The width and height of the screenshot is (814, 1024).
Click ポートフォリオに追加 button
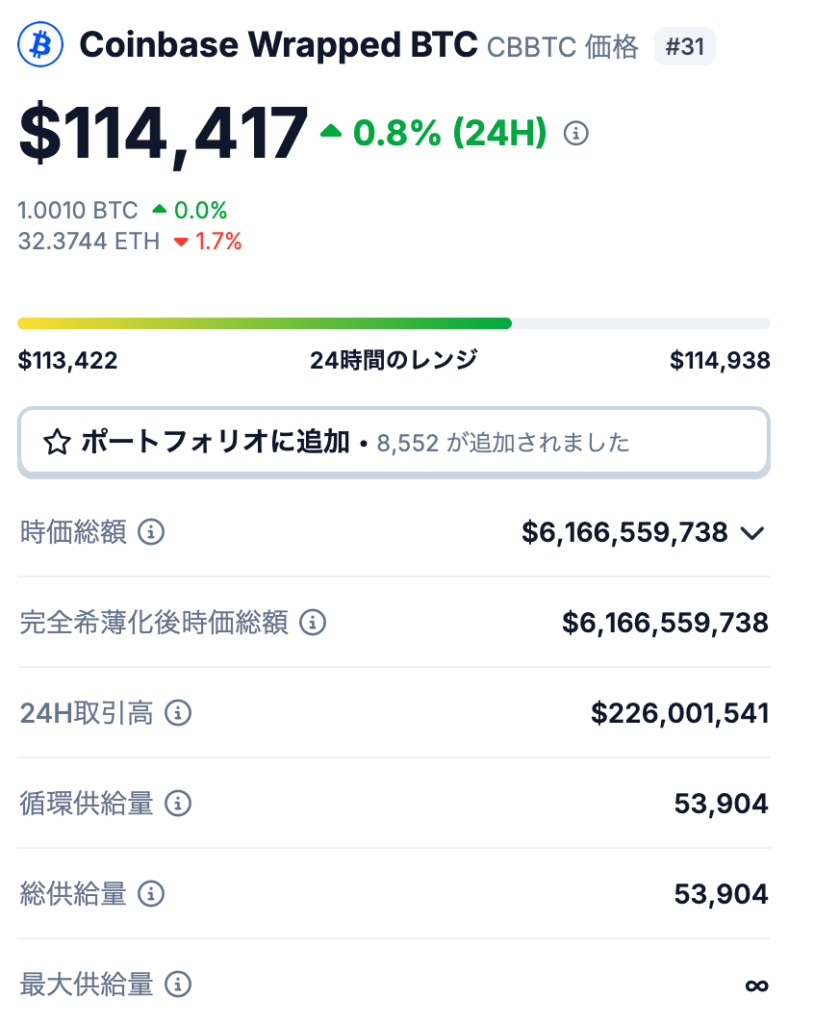(394, 443)
